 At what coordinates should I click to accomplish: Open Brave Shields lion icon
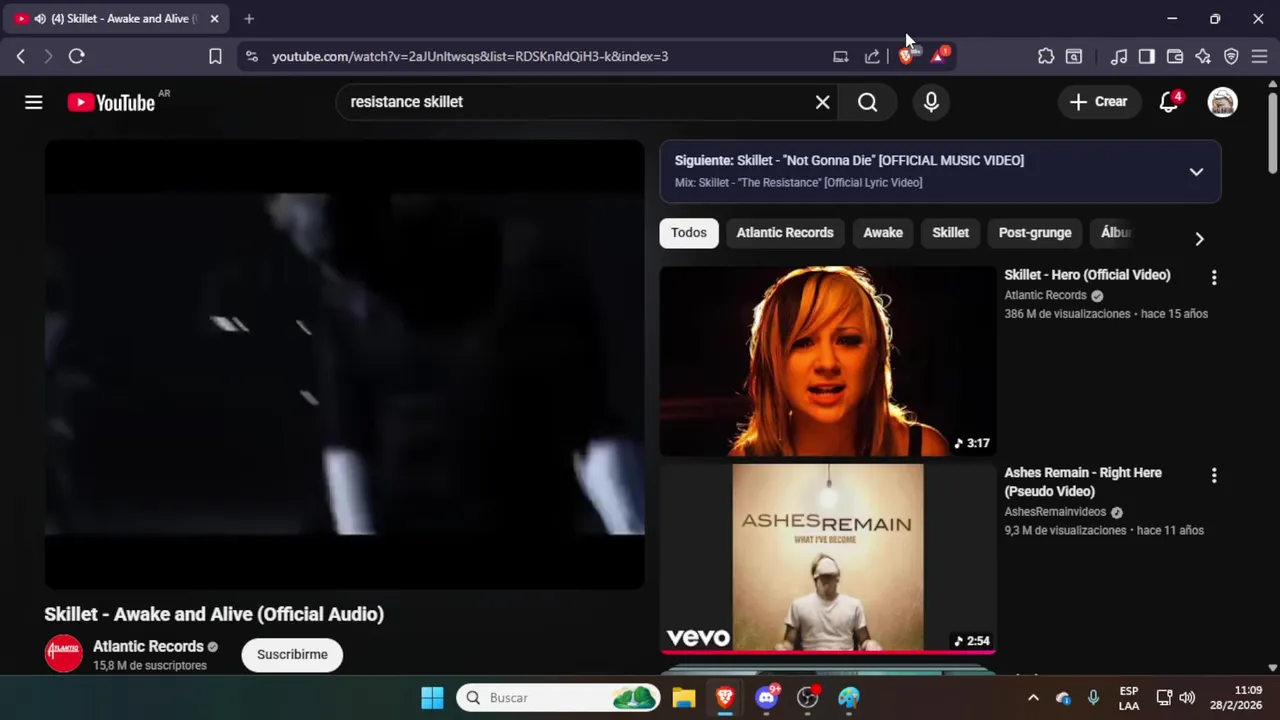[x=906, y=57]
